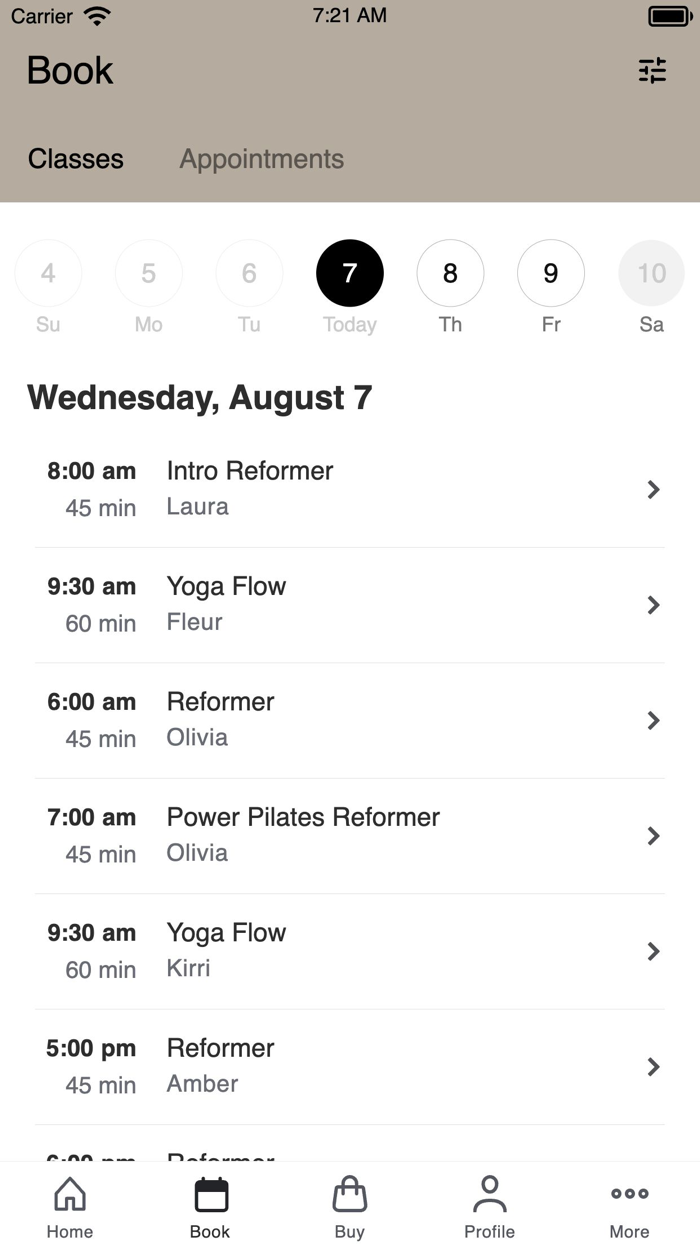Switch to the Appointments tab
The width and height of the screenshot is (700, 1244).
tap(261, 158)
